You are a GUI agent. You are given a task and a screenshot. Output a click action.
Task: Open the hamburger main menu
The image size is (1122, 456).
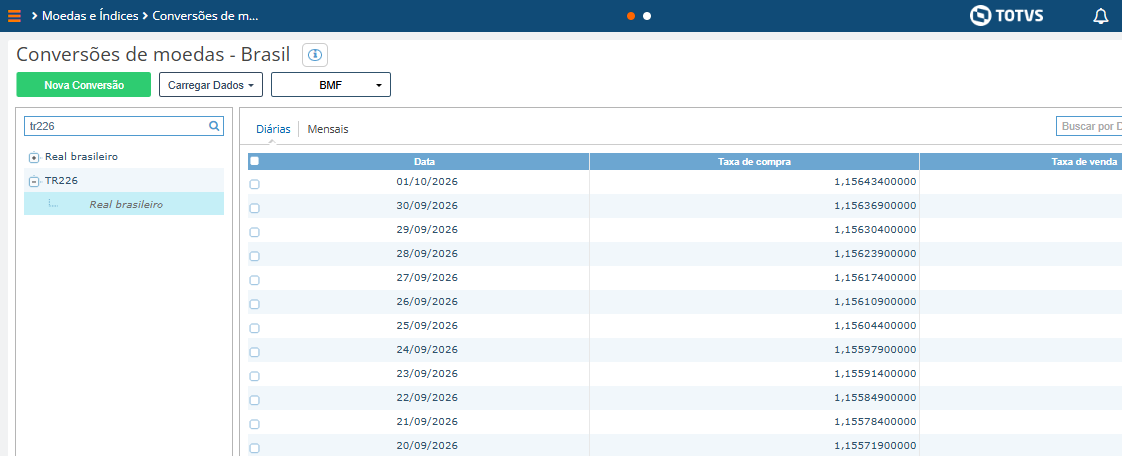[14, 16]
